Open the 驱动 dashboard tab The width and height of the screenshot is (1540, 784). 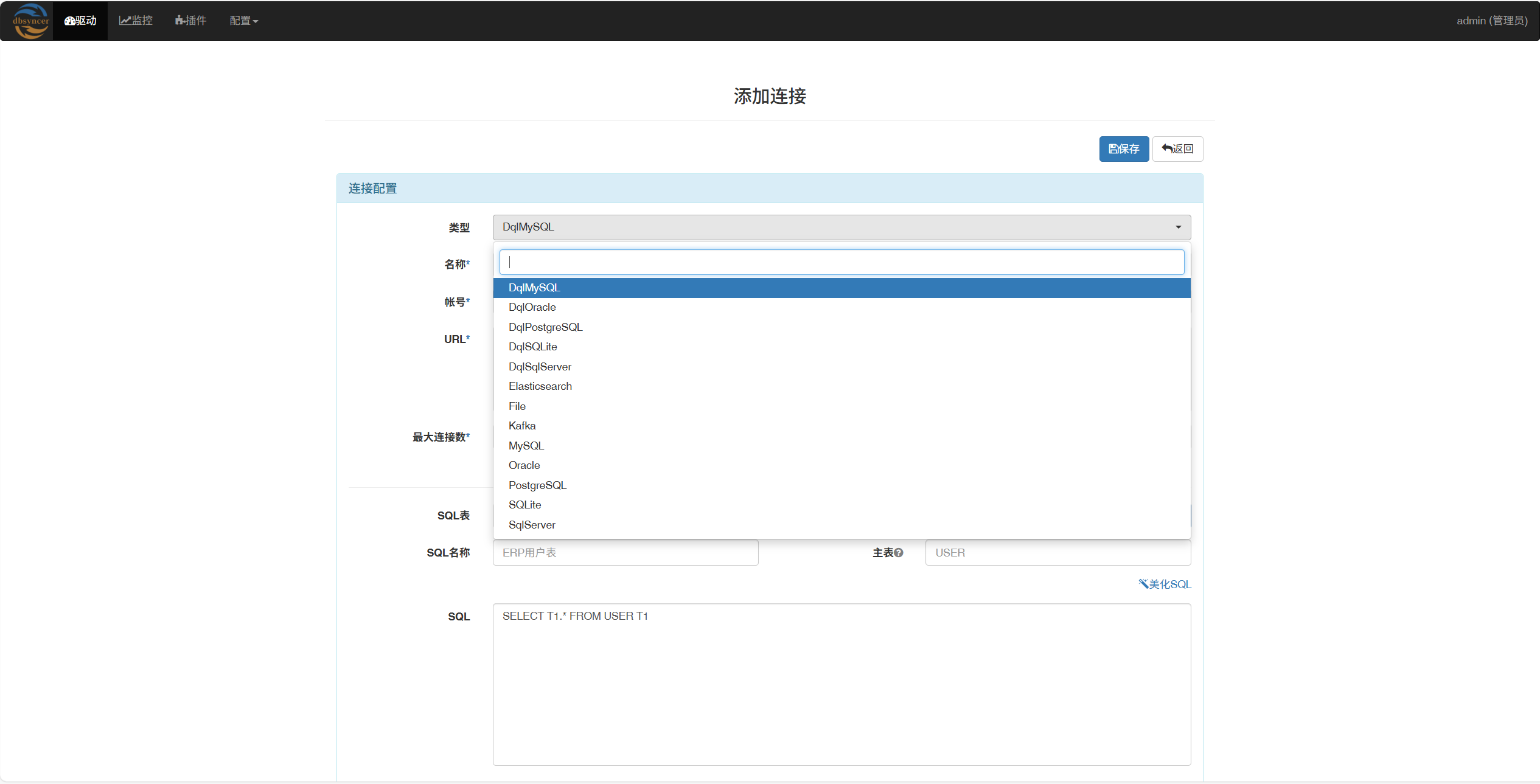click(x=80, y=21)
